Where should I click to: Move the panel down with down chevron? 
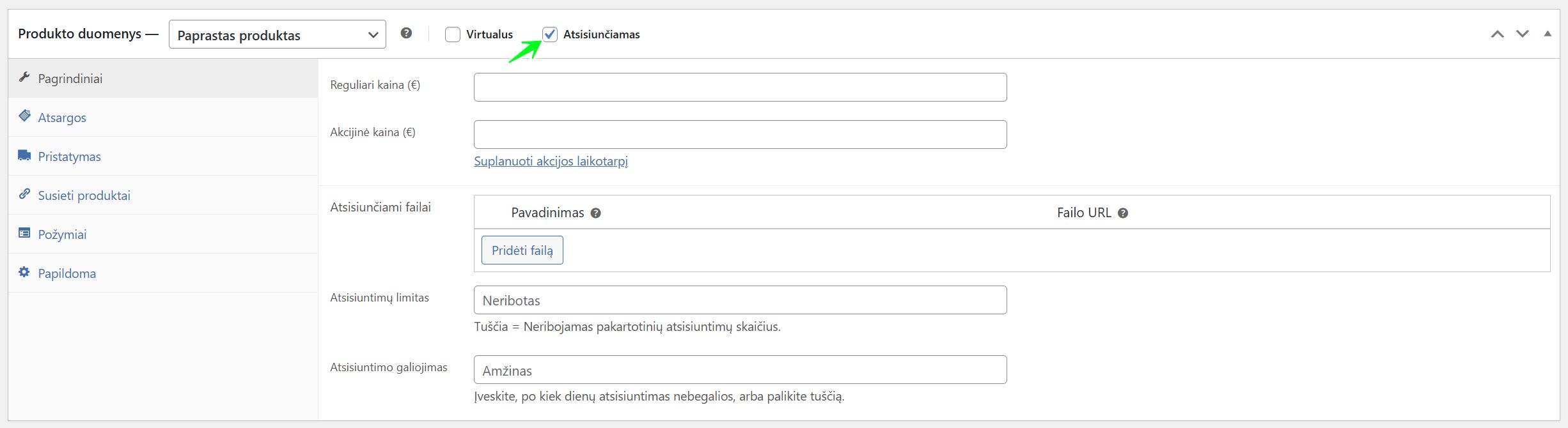[x=1523, y=34]
